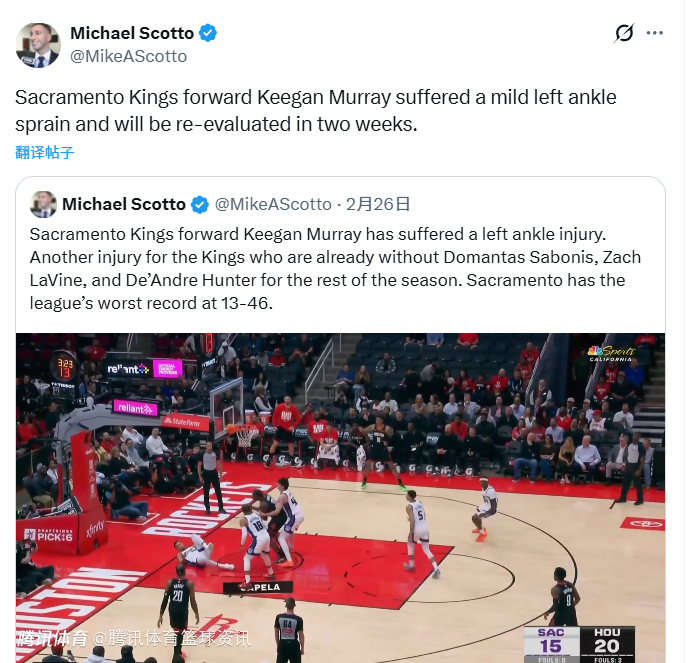
Task: Open the top @MikeAScotto handle
Action: [x=128, y=56]
